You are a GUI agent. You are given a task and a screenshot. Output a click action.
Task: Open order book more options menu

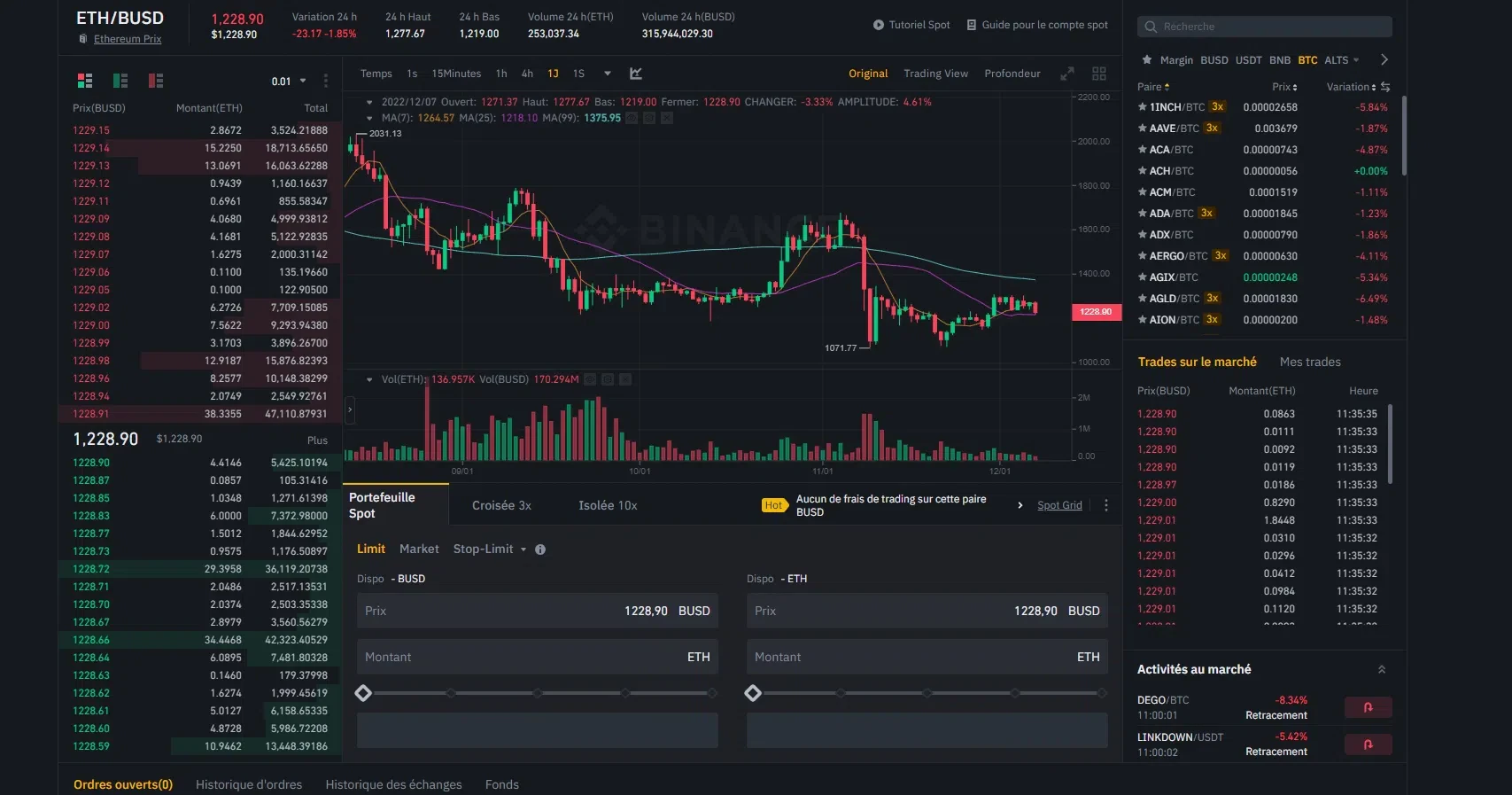[326, 81]
